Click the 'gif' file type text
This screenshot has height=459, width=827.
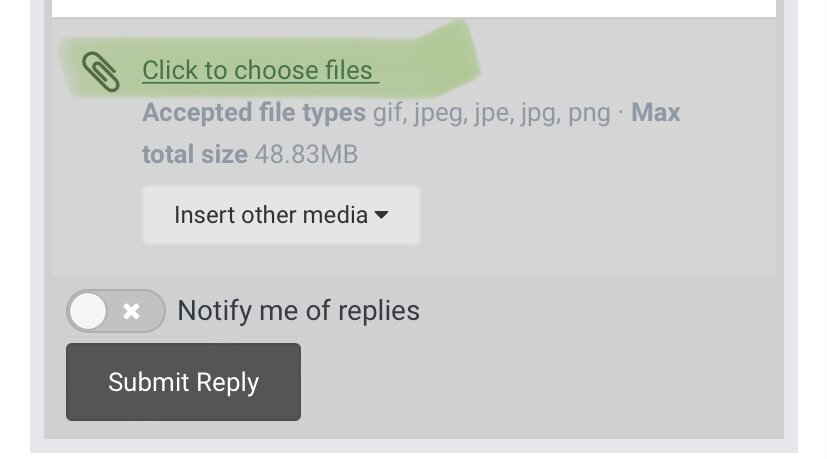point(388,113)
